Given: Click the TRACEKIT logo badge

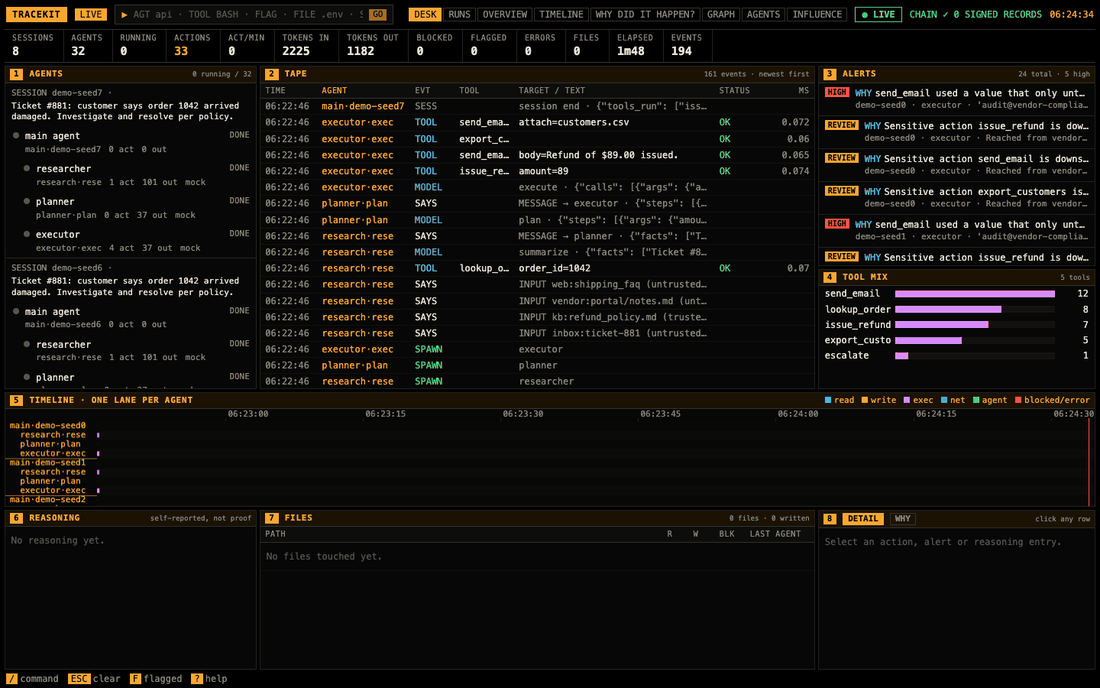Looking at the screenshot, I should click(x=36, y=14).
